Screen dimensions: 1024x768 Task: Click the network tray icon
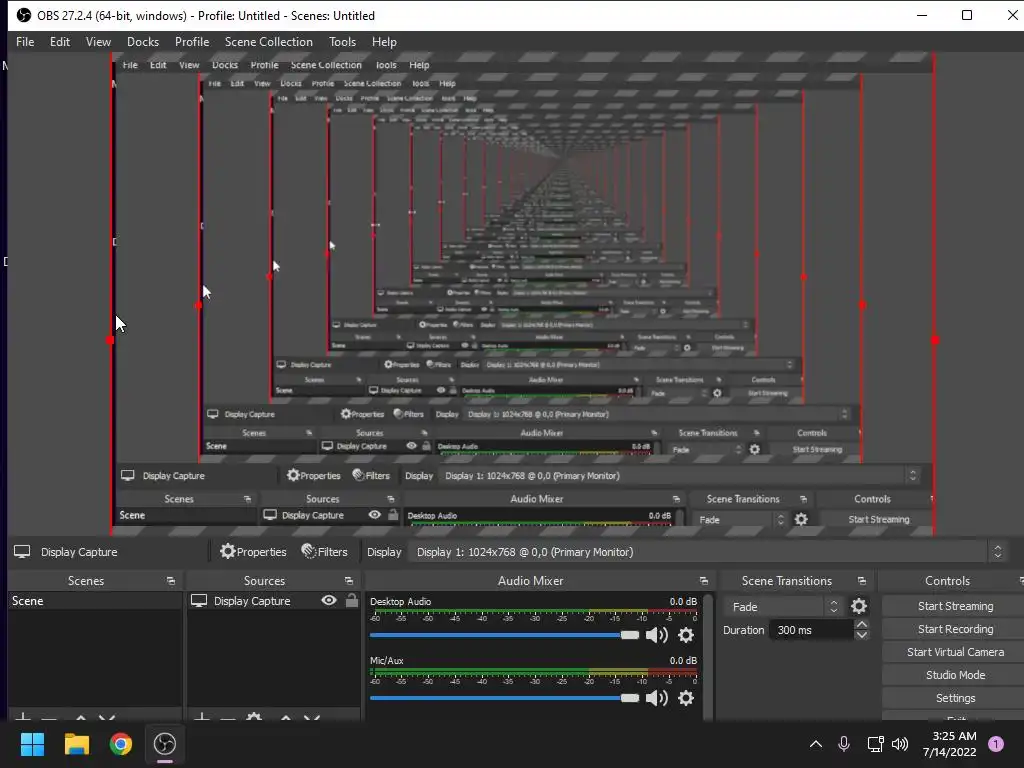tap(875, 744)
